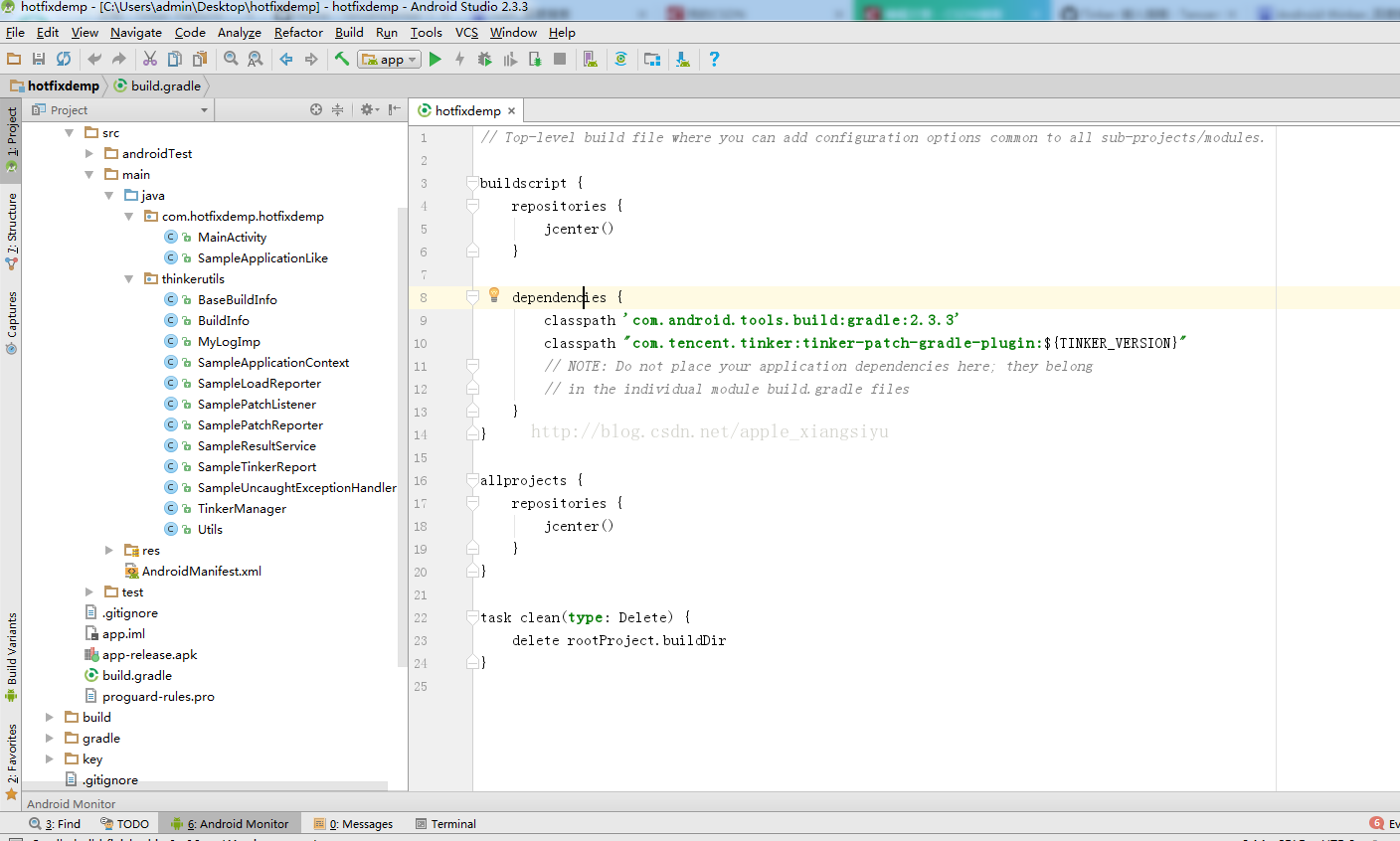Click Scroll from Source target icon
This screenshot has width=1400, height=841.
316,109
